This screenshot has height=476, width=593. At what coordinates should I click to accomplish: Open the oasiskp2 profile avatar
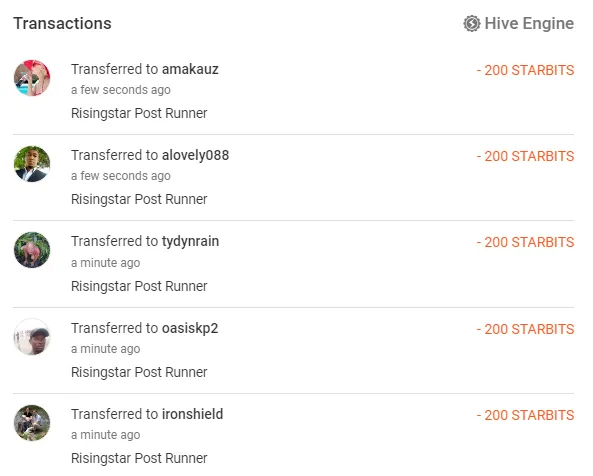[32, 337]
